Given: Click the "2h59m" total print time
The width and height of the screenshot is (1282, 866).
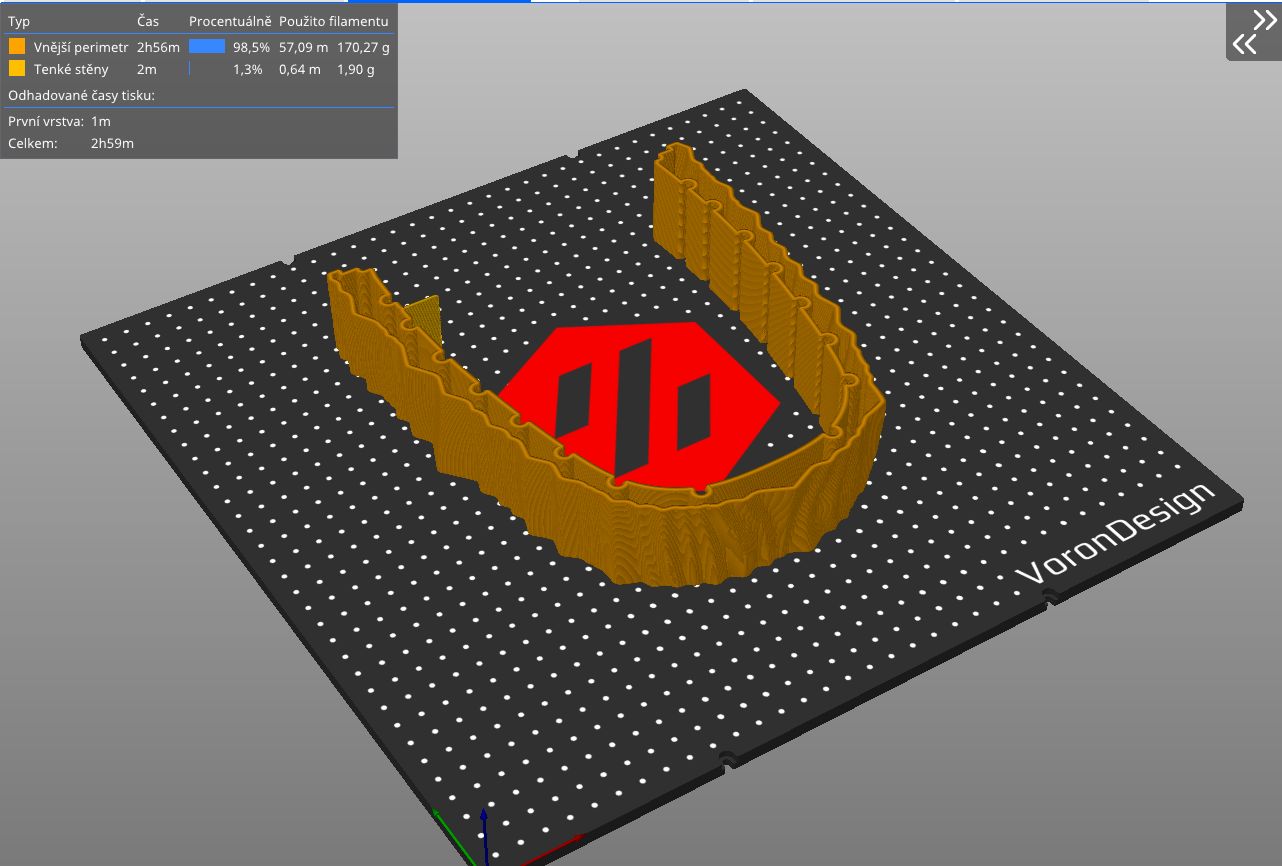Looking at the screenshot, I should [x=112, y=144].
